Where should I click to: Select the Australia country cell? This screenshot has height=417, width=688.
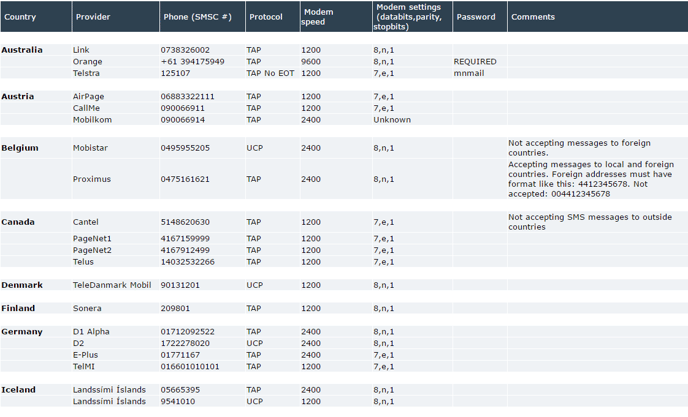point(22,50)
